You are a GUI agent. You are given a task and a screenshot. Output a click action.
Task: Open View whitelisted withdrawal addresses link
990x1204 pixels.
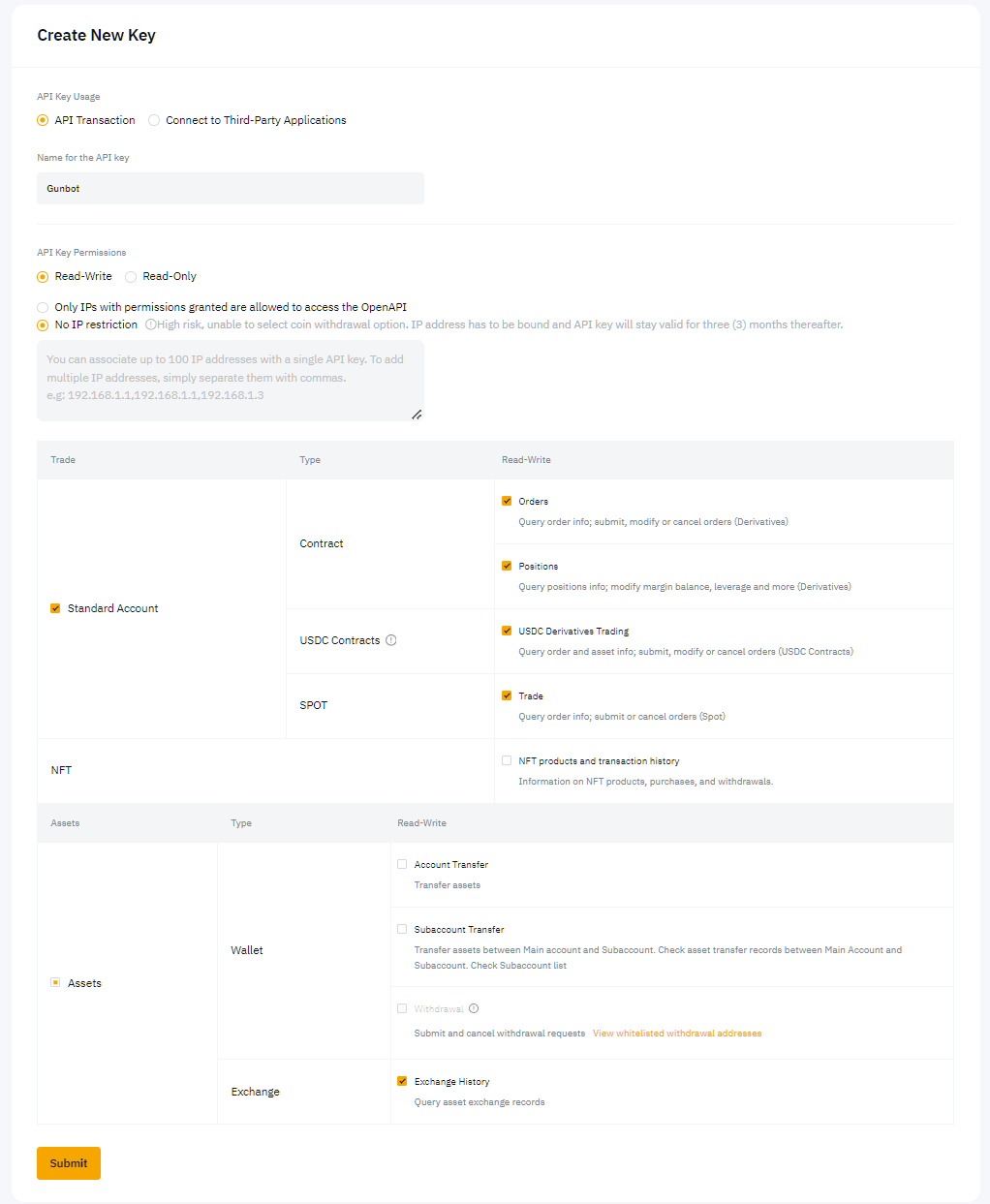click(677, 1034)
